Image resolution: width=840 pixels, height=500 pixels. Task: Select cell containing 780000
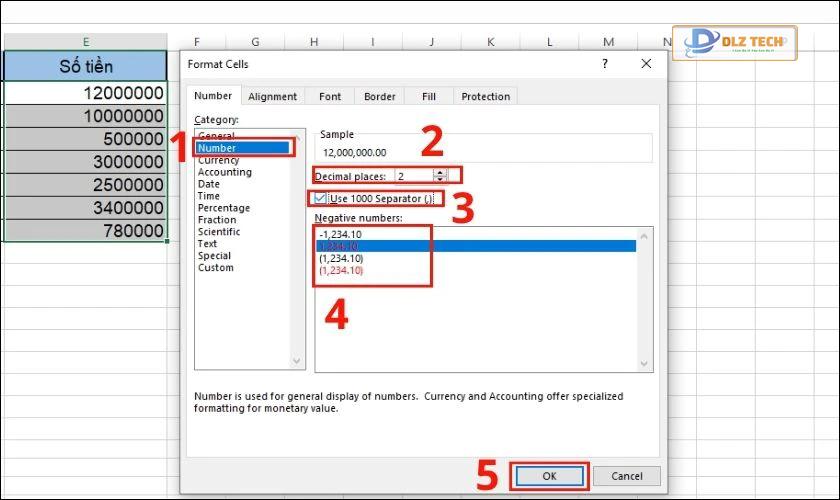click(x=86, y=230)
